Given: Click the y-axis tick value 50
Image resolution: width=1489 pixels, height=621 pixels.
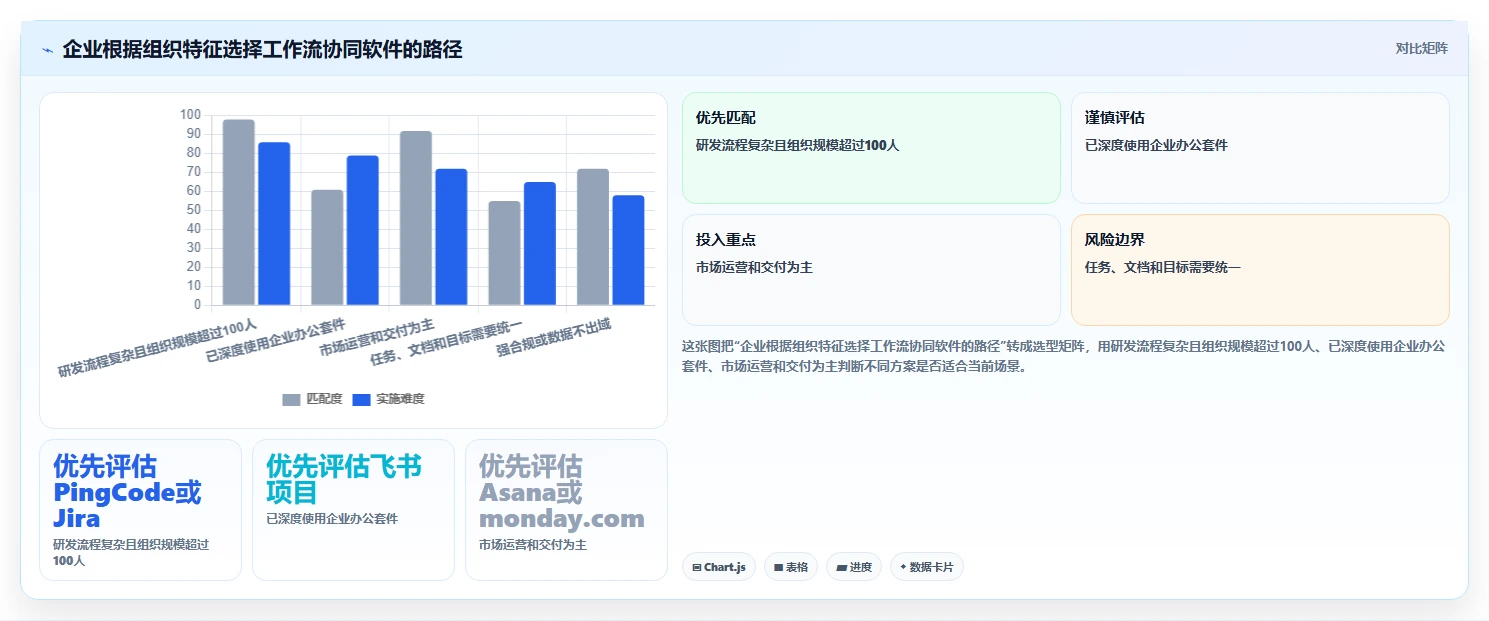Looking at the screenshot, I should [193, 210].
